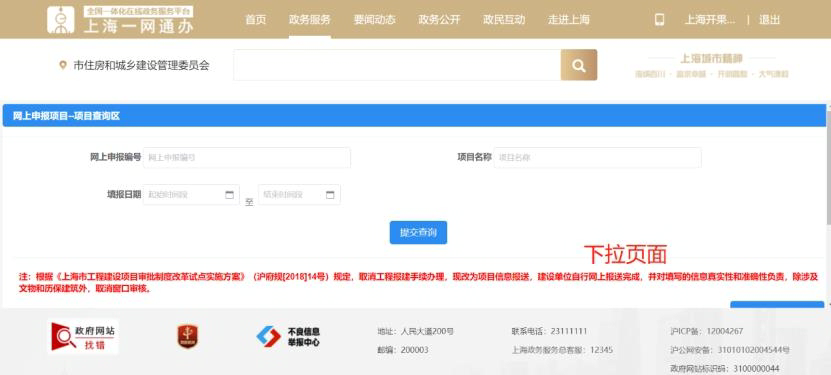
Task: Open the 要闻动态 menu
Action: point(375,20)
